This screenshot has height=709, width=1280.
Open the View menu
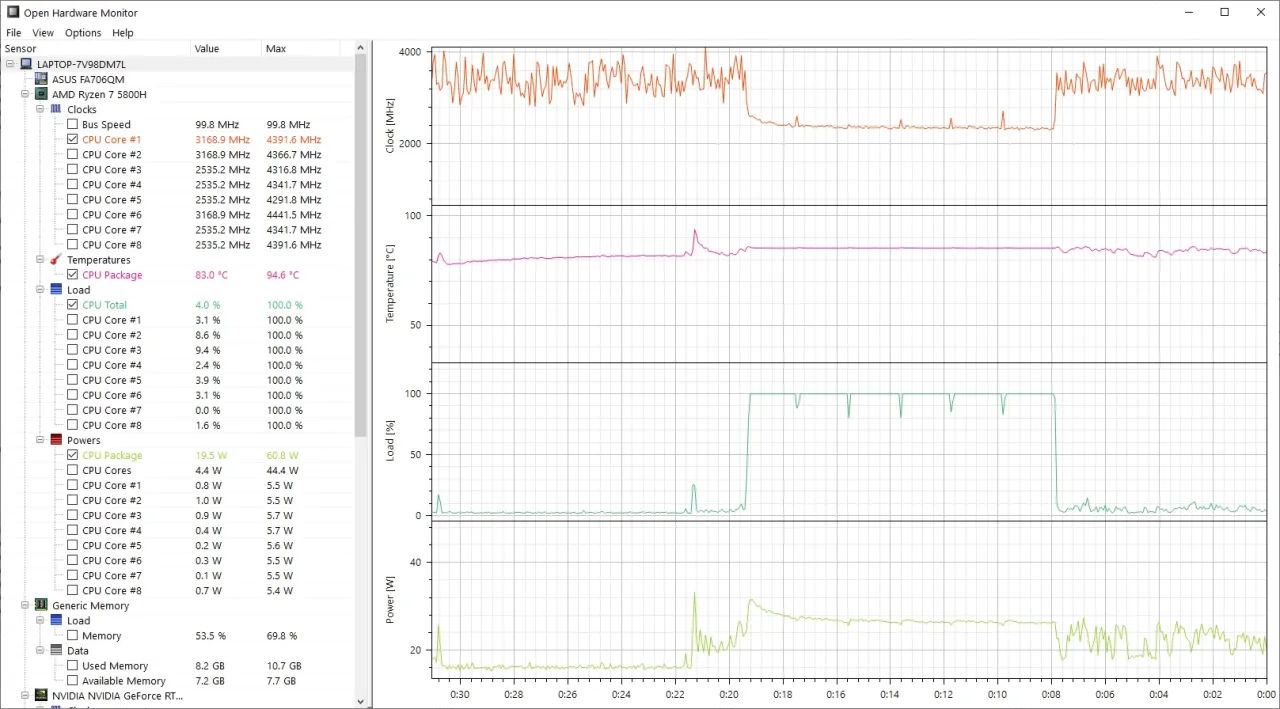[x=42, y=32]
